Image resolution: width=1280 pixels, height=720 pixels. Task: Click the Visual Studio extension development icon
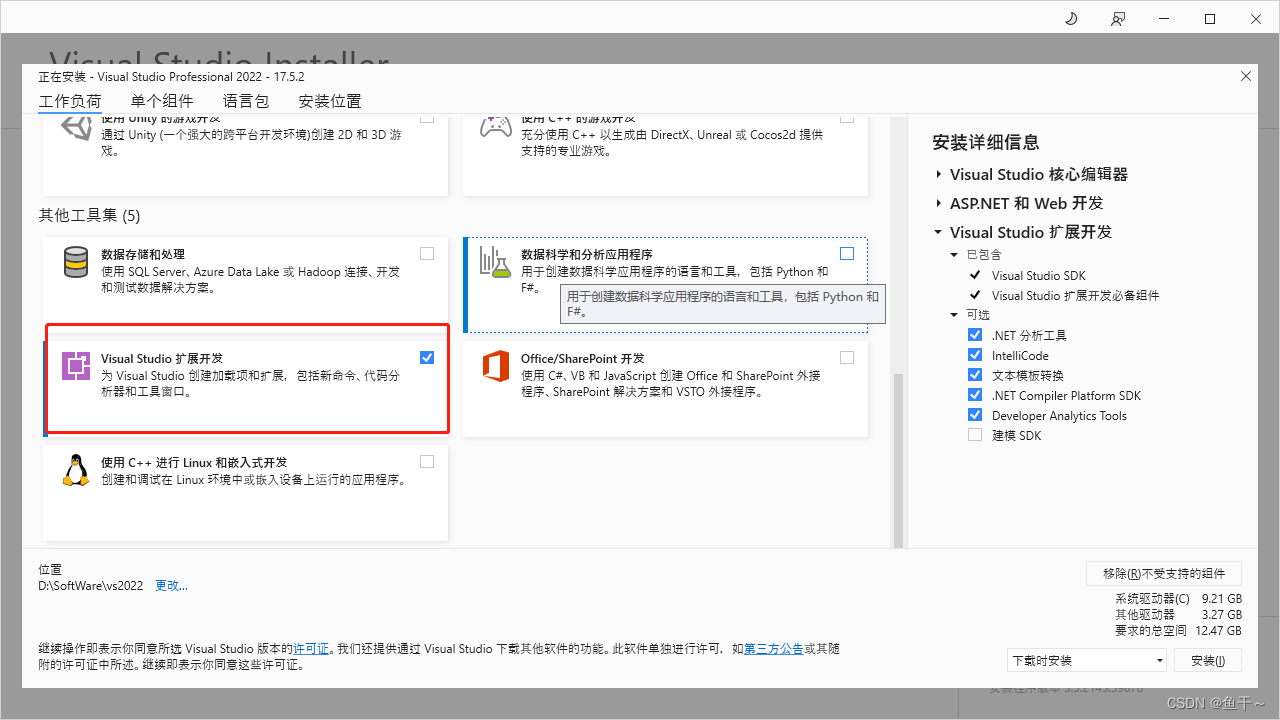[76, 366]
